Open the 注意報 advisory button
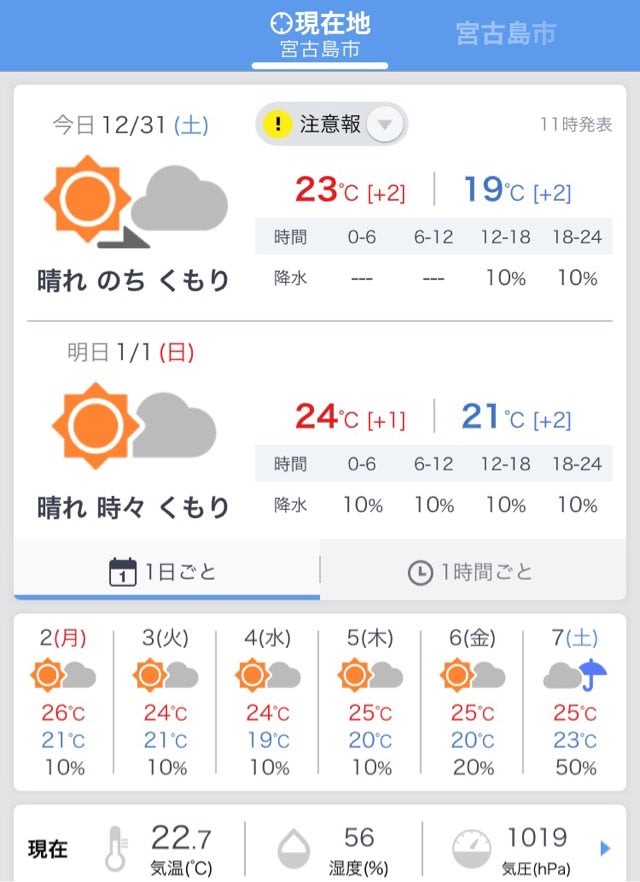 pyautogui.click(x=332, y=124)
